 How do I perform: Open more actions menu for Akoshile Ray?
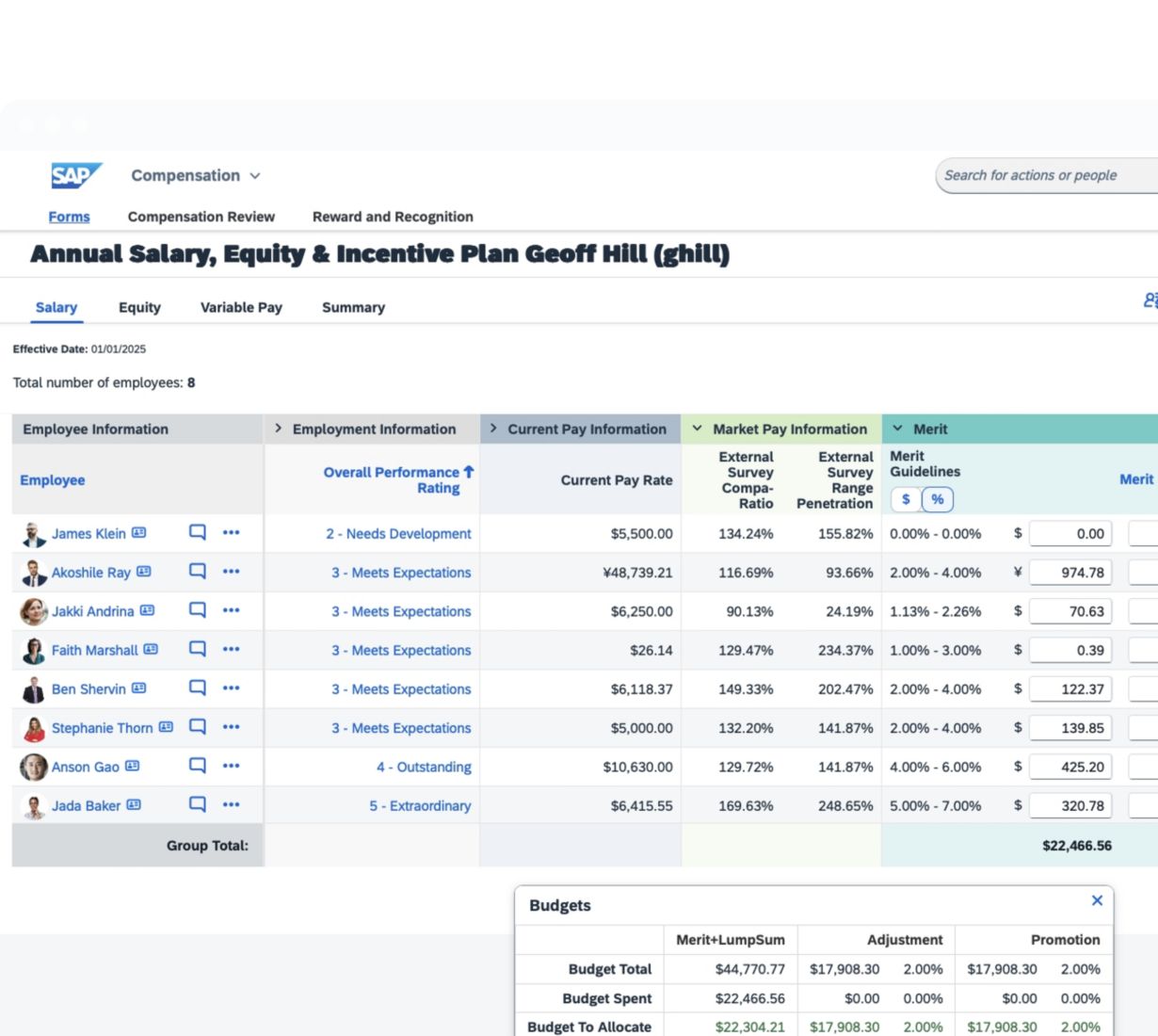pos(232,572)
